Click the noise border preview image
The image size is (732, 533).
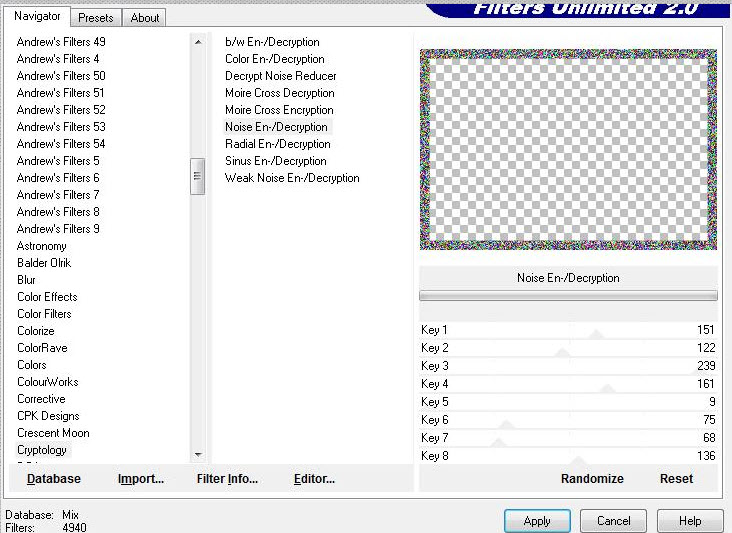click(568, 149)
